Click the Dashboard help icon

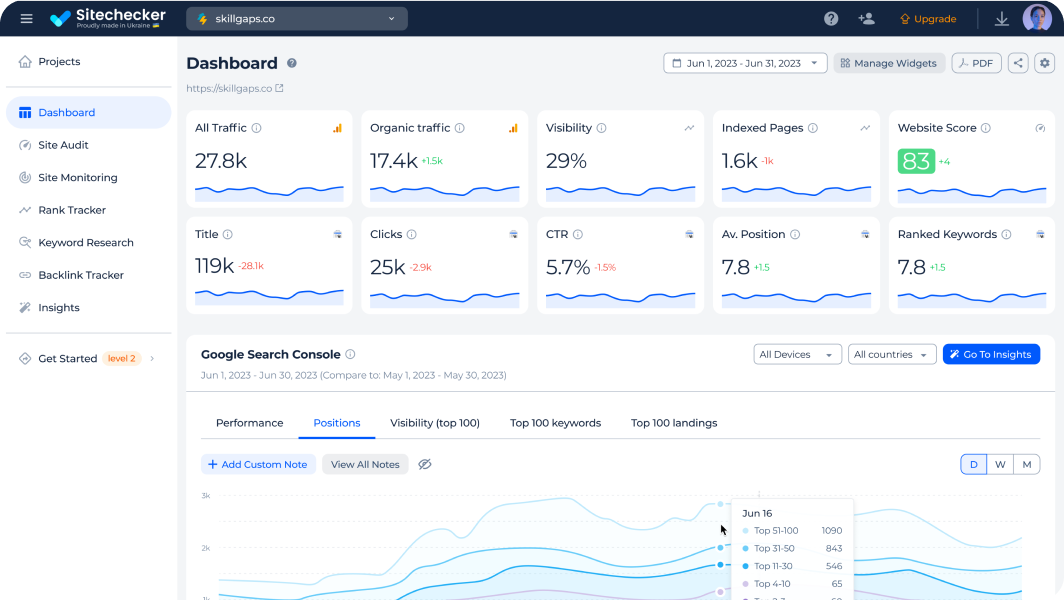[292, 63]
